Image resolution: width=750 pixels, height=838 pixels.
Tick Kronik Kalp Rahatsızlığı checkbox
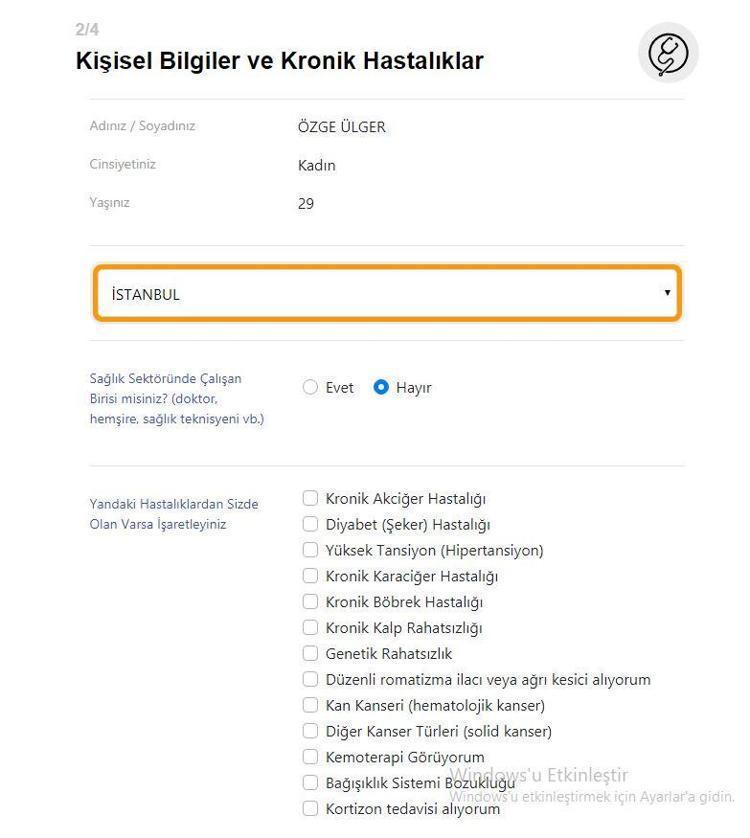pyautogui.click(x=310, y=627)
